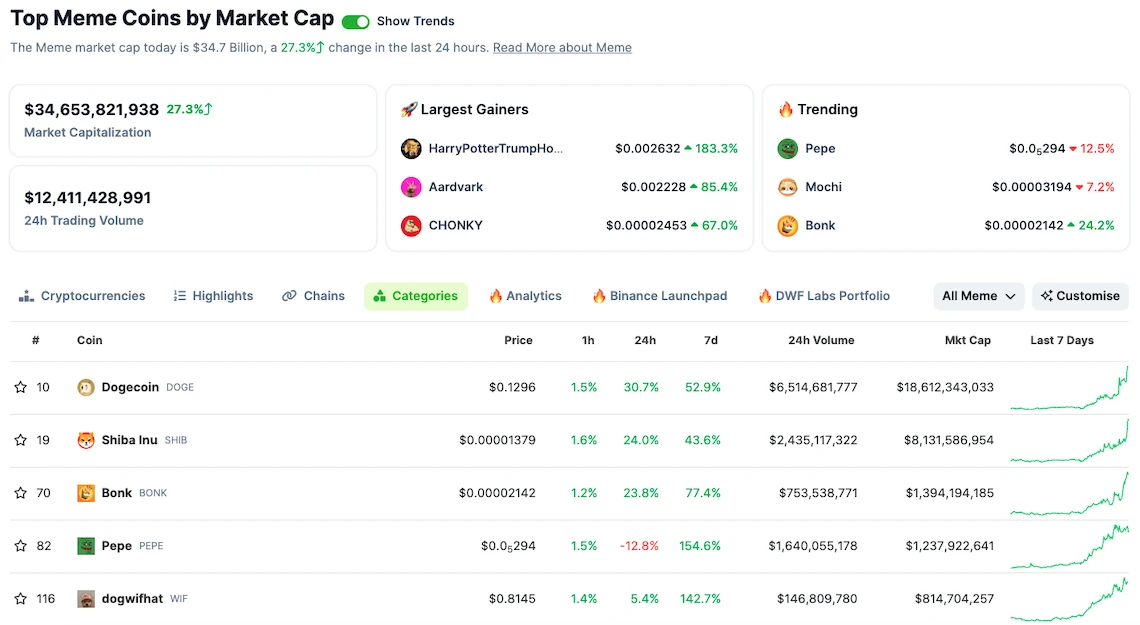Open the dogwifhat coin link

[x=132, y=599]
